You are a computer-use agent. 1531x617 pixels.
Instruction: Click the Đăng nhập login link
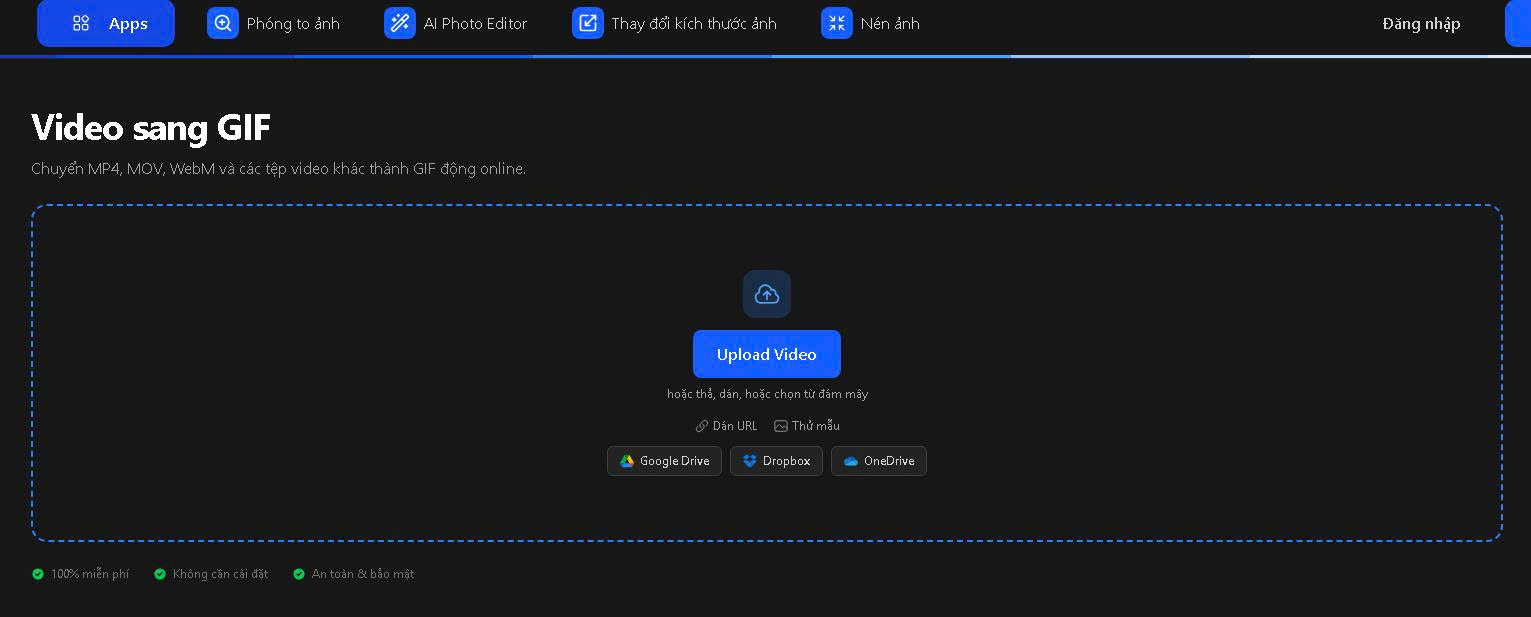click(1421, 23)
